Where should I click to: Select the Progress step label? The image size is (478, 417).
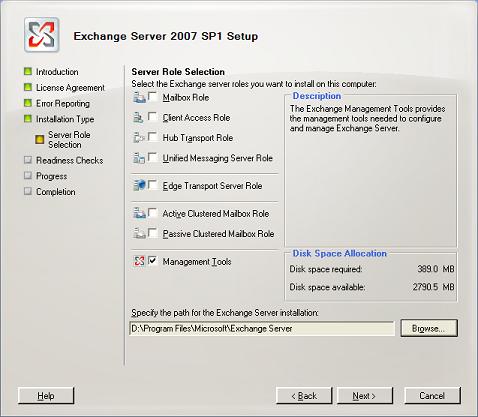click(x=51, y=176)
